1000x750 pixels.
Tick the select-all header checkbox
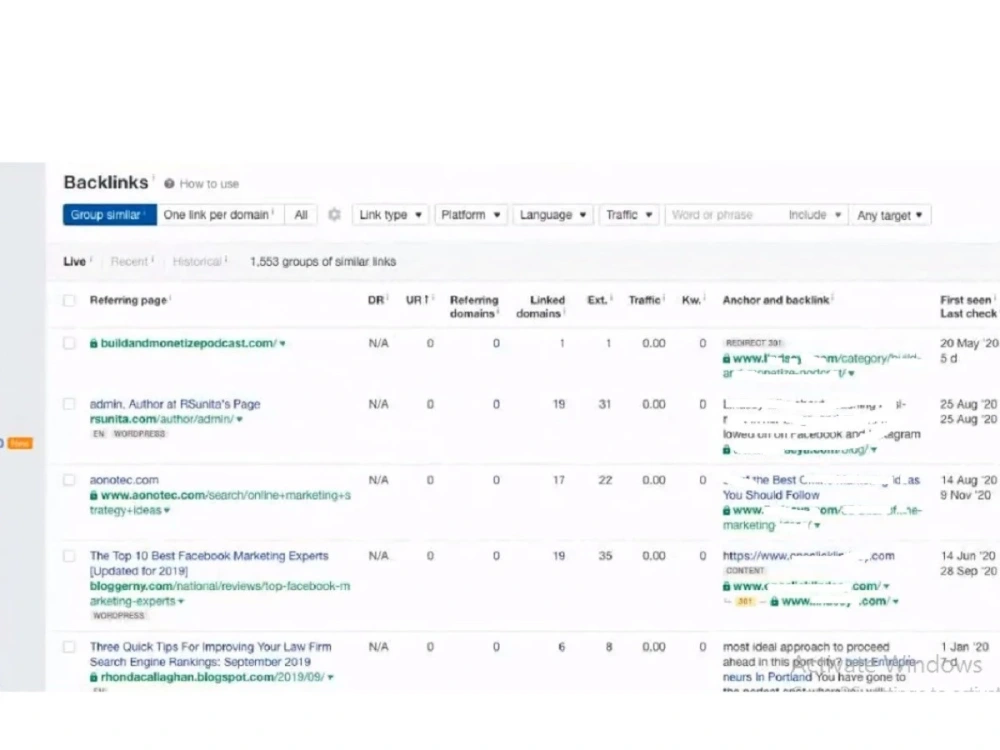click(69, 300)
